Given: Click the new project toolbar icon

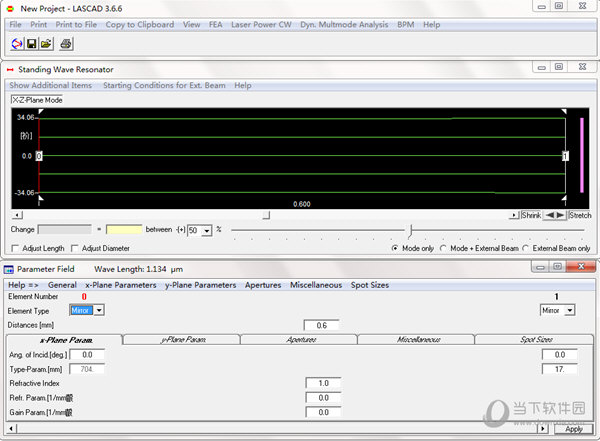Looking at the screenshot, I should (x=17, y=44).
